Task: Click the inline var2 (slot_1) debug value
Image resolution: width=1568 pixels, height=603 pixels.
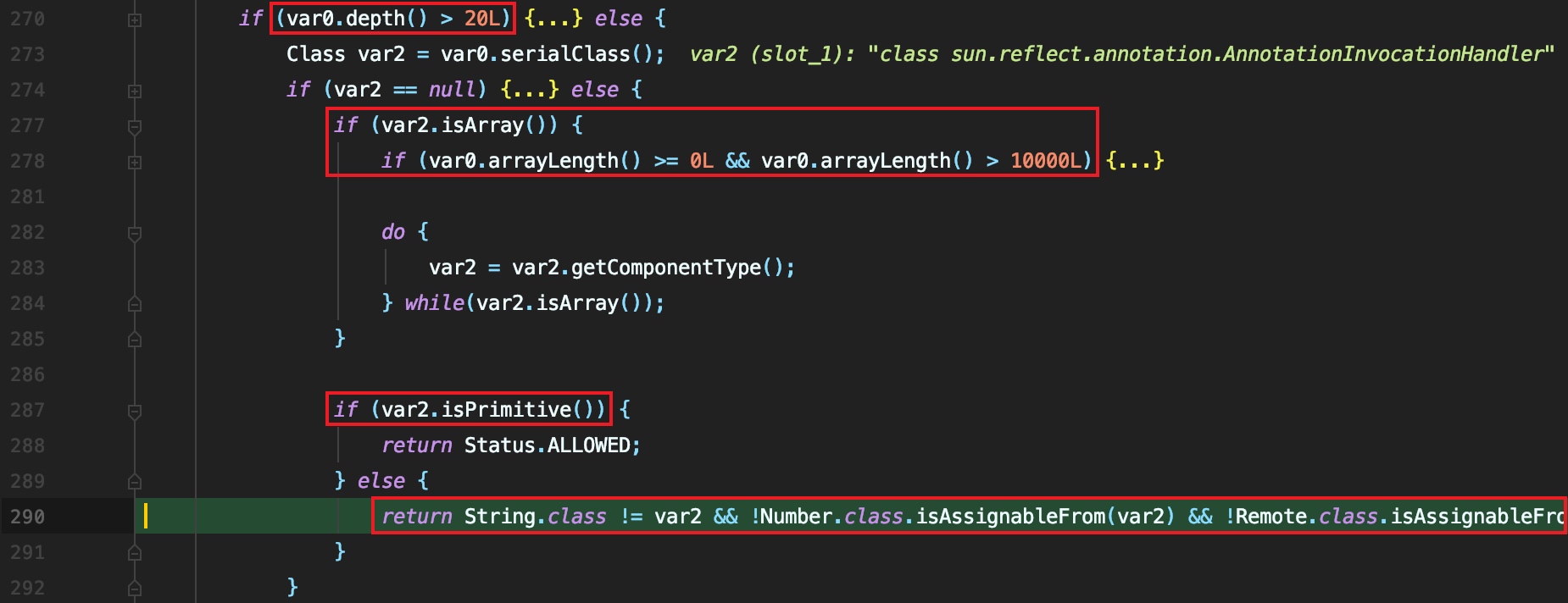Action: coord(1122,54)
